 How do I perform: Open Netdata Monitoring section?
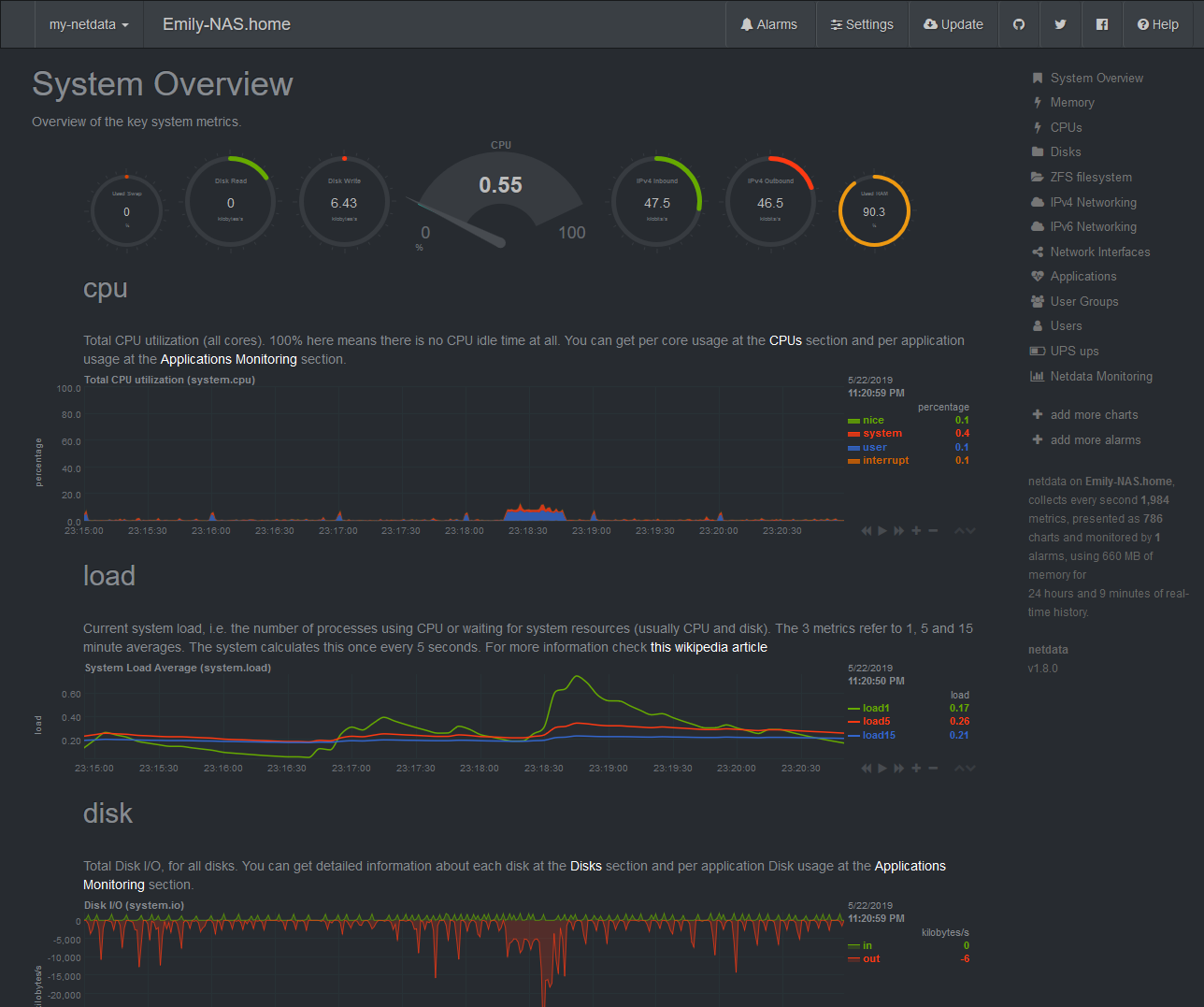pyautogui.click(x=1100, y=376)
